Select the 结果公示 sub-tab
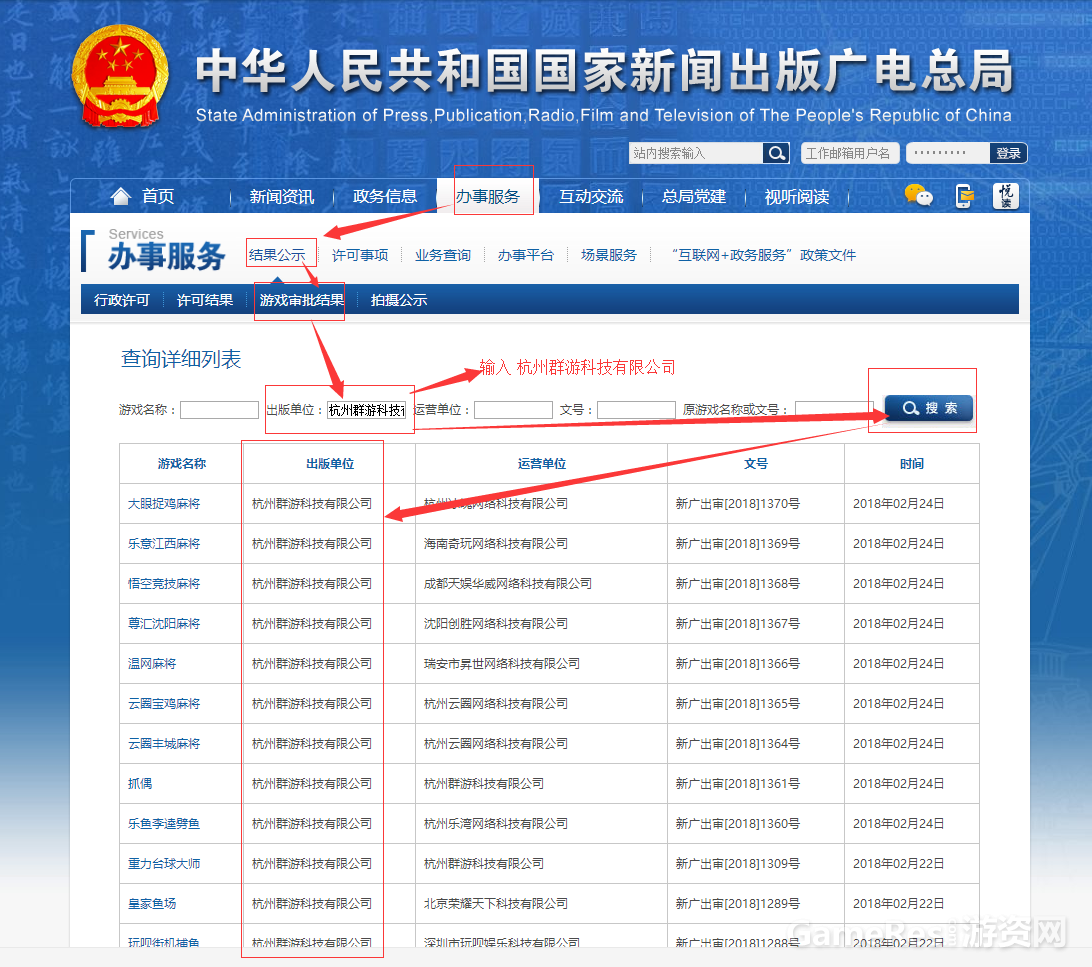This screenshot has height=967, width=1092. tap(277, 255)
